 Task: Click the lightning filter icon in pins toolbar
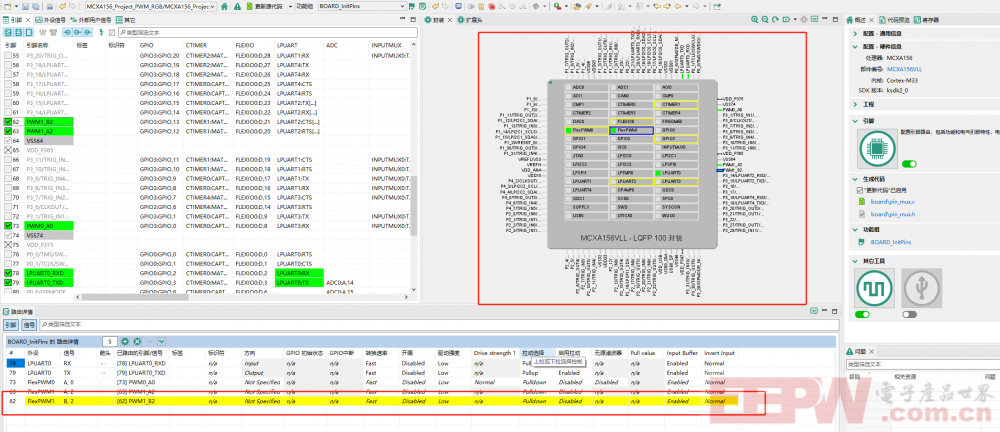click(x=101, y=33)
